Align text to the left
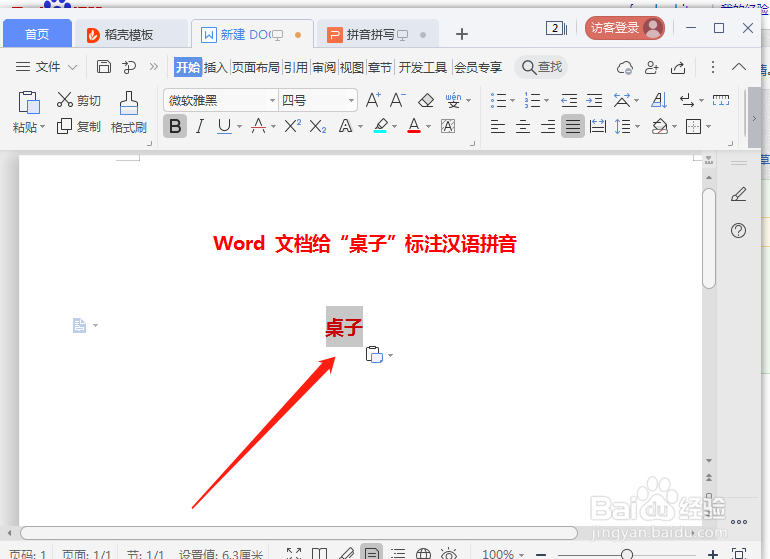 pos(498,127)
